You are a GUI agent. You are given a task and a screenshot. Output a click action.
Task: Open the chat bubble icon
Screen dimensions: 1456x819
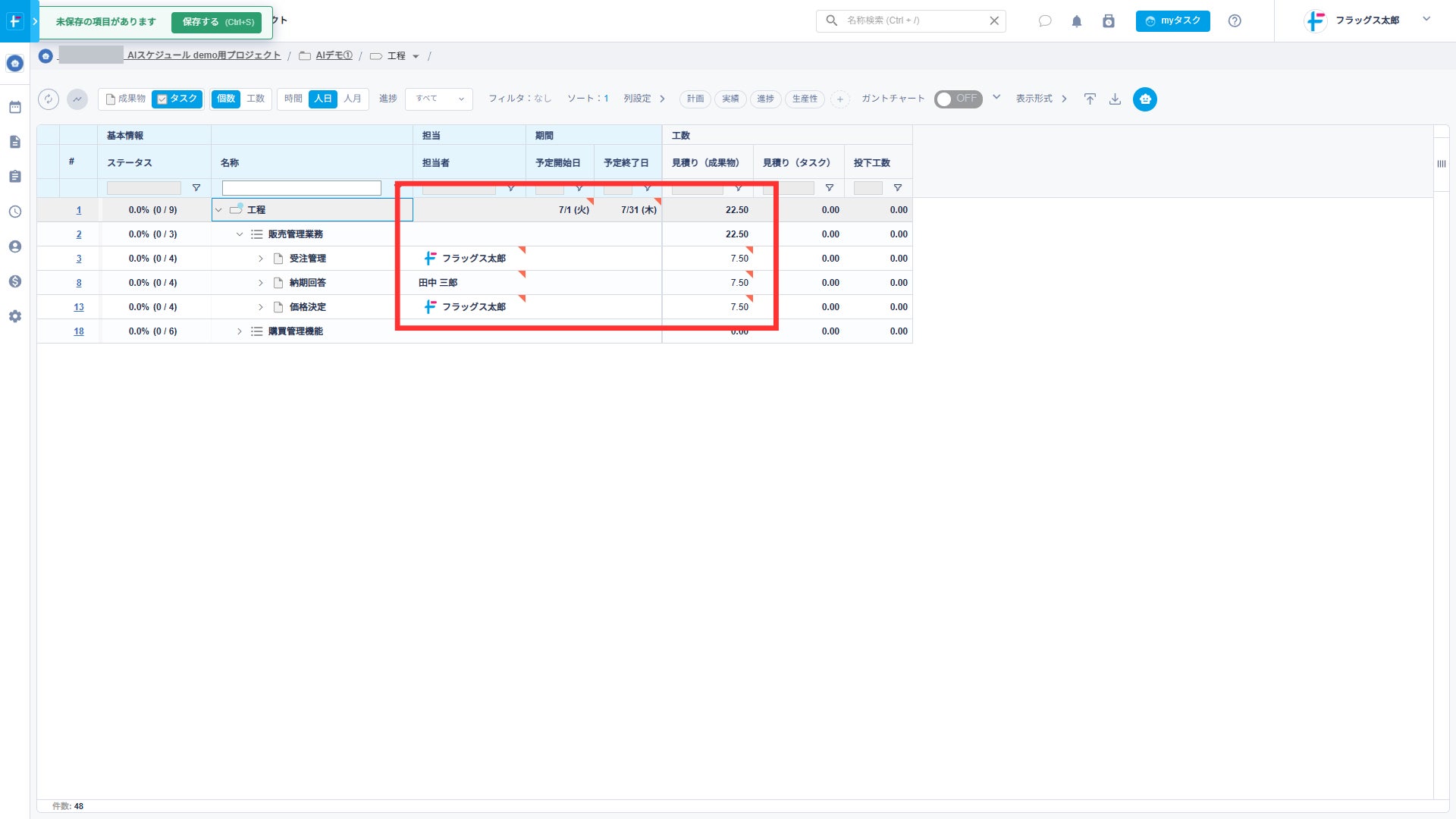[x=1045, y=21]
